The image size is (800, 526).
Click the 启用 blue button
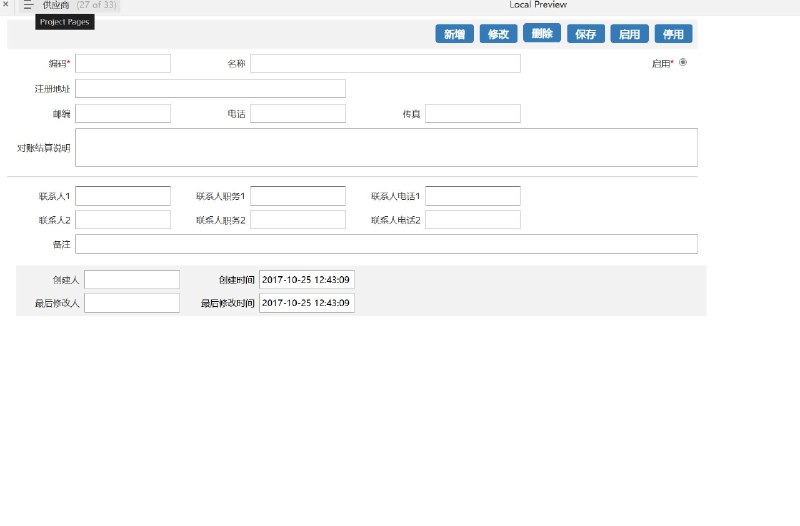629,34
